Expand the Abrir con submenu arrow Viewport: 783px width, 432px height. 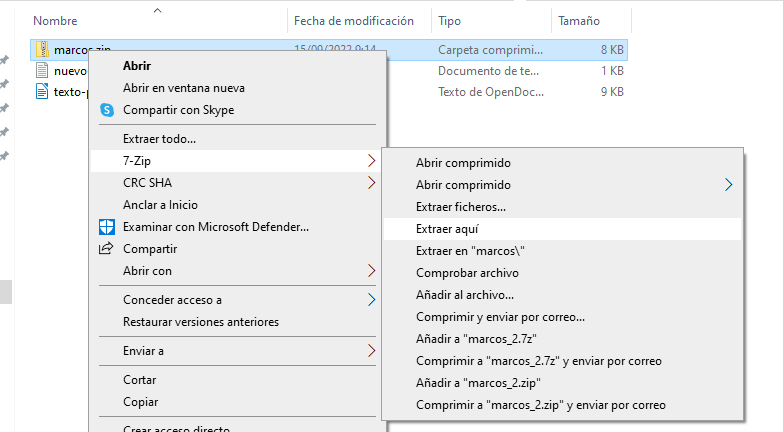(x=372, y=271)
